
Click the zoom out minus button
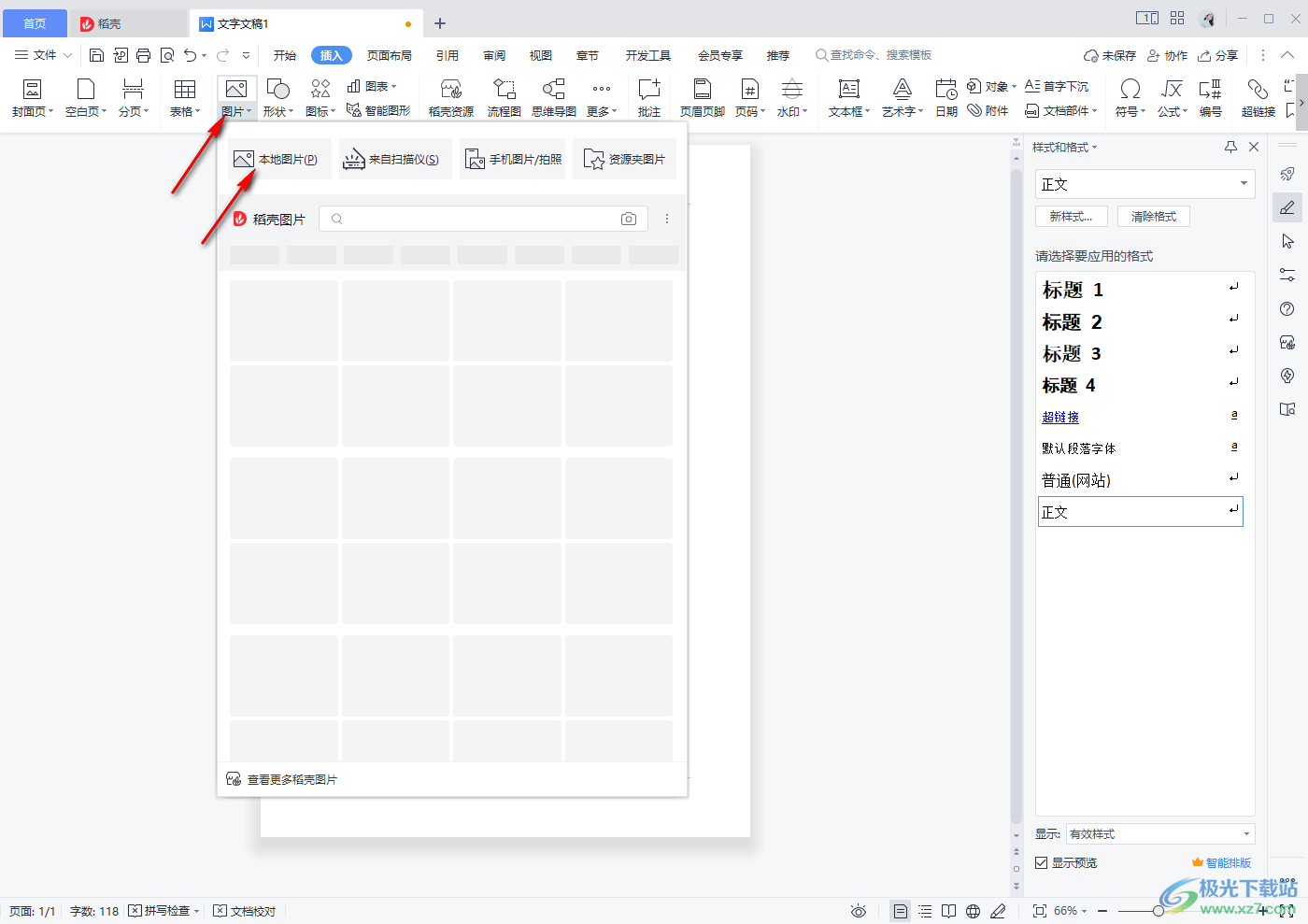[1102, 911]
